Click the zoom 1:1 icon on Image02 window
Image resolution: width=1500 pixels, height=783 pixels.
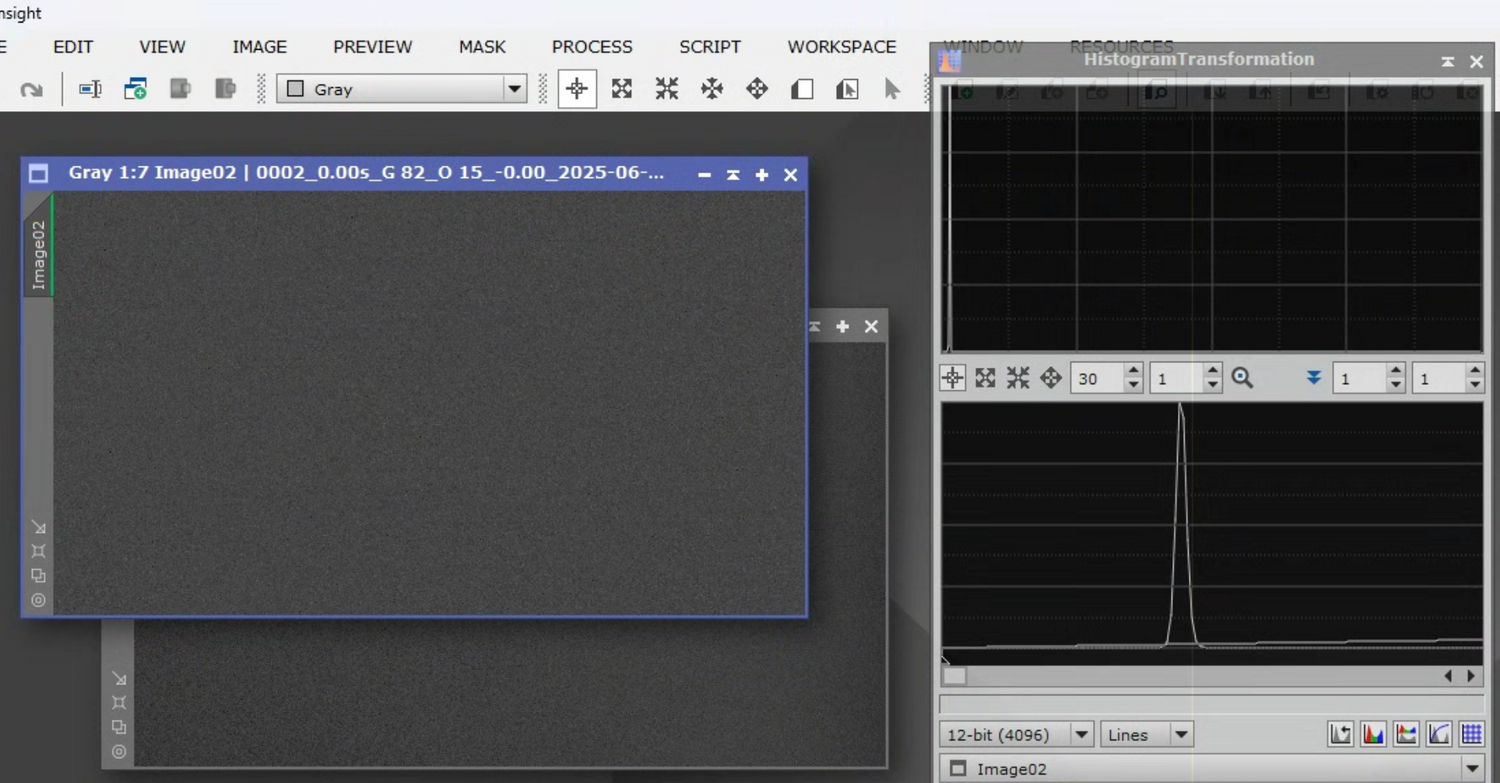(38, 551)
